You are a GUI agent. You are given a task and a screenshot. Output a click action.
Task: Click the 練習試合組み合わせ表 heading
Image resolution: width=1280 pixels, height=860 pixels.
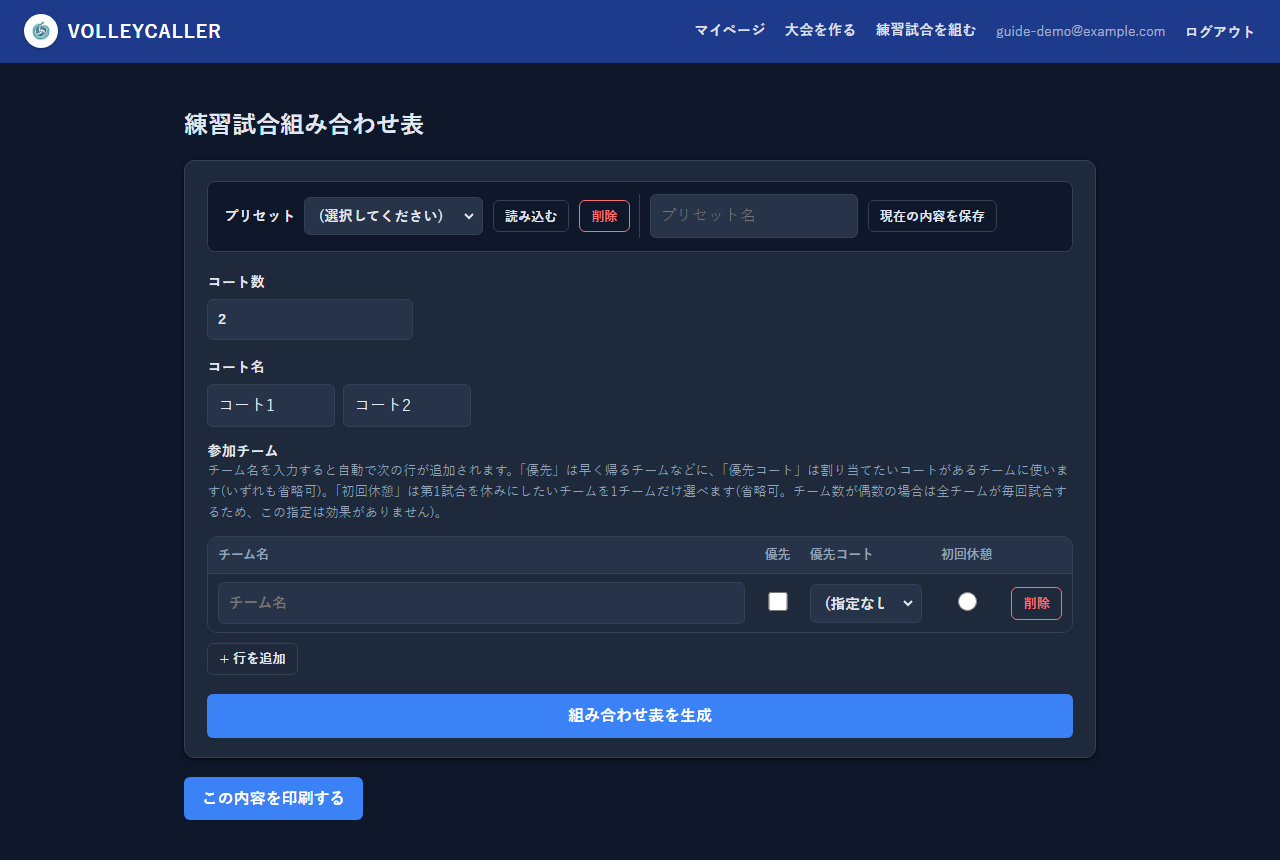click(304, 124)
